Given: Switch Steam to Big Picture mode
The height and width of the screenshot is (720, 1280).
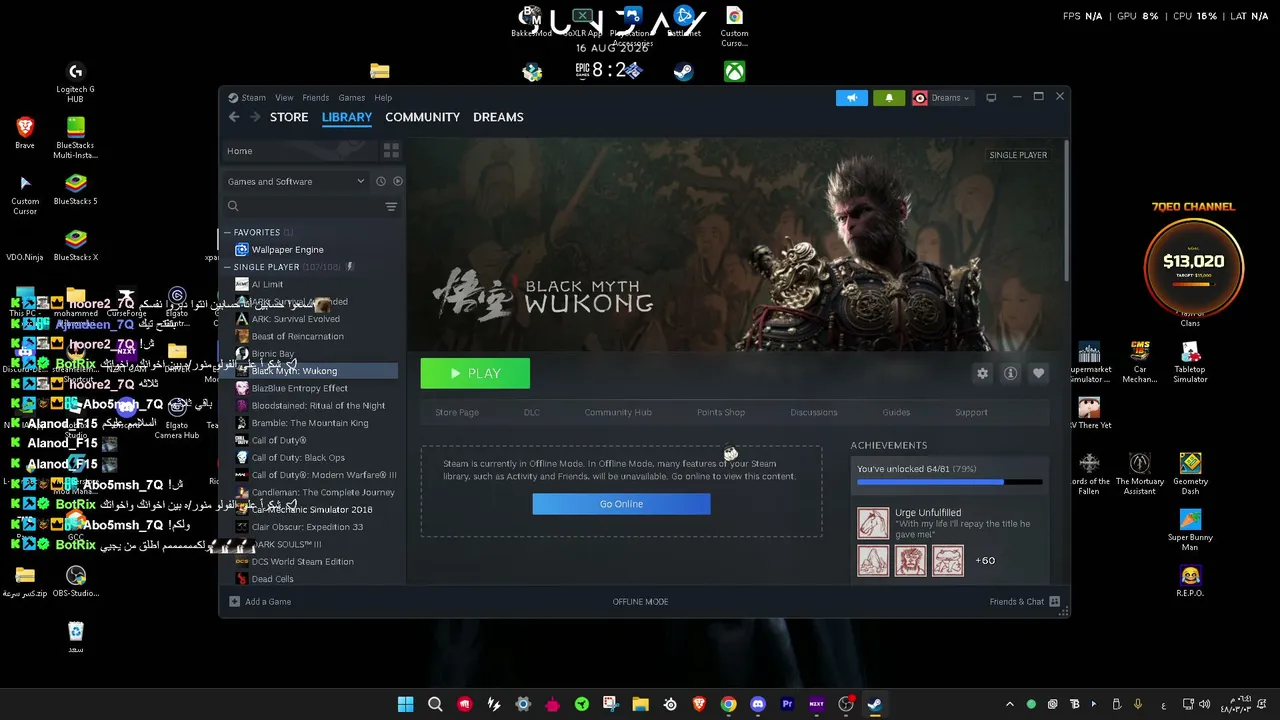Looking at the screenshot, I should tap(991, 98).
